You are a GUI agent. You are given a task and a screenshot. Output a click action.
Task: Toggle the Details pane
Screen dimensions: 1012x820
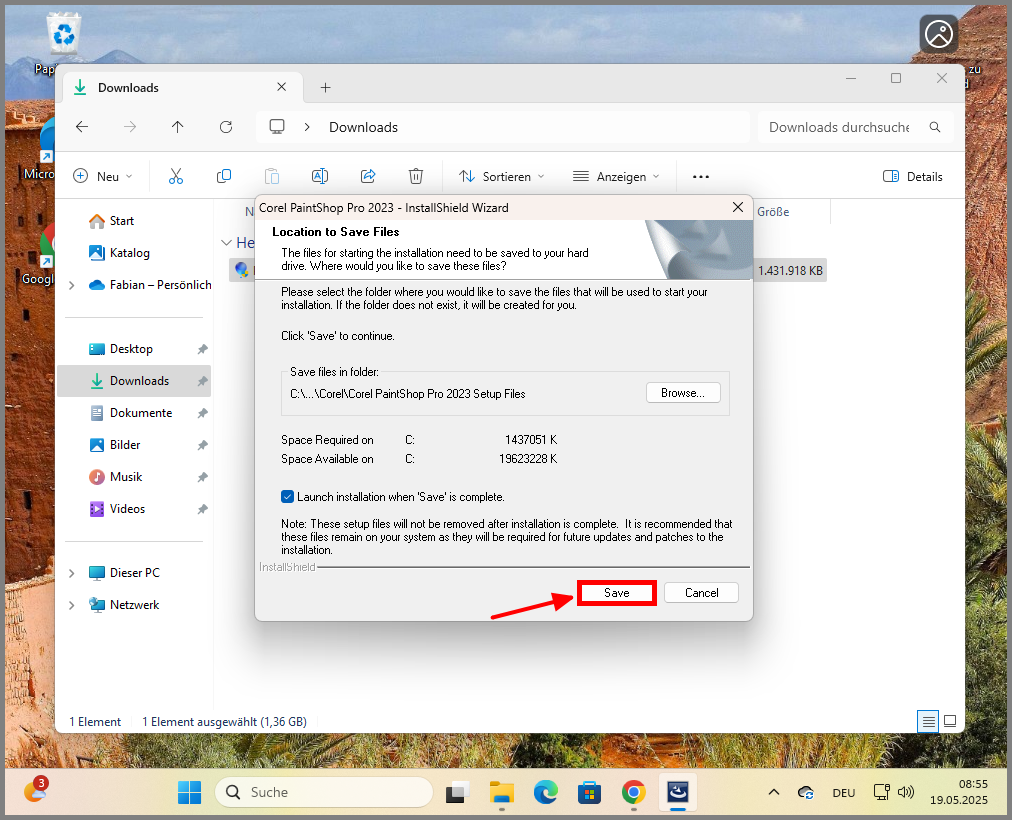[x=912, y=176]
